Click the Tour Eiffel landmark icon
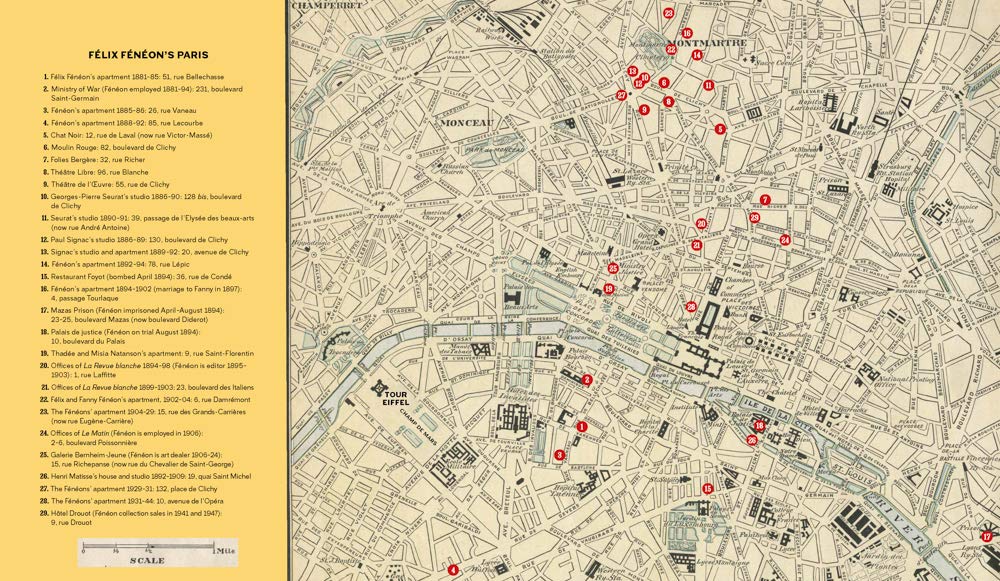 (x=379, y=387)
